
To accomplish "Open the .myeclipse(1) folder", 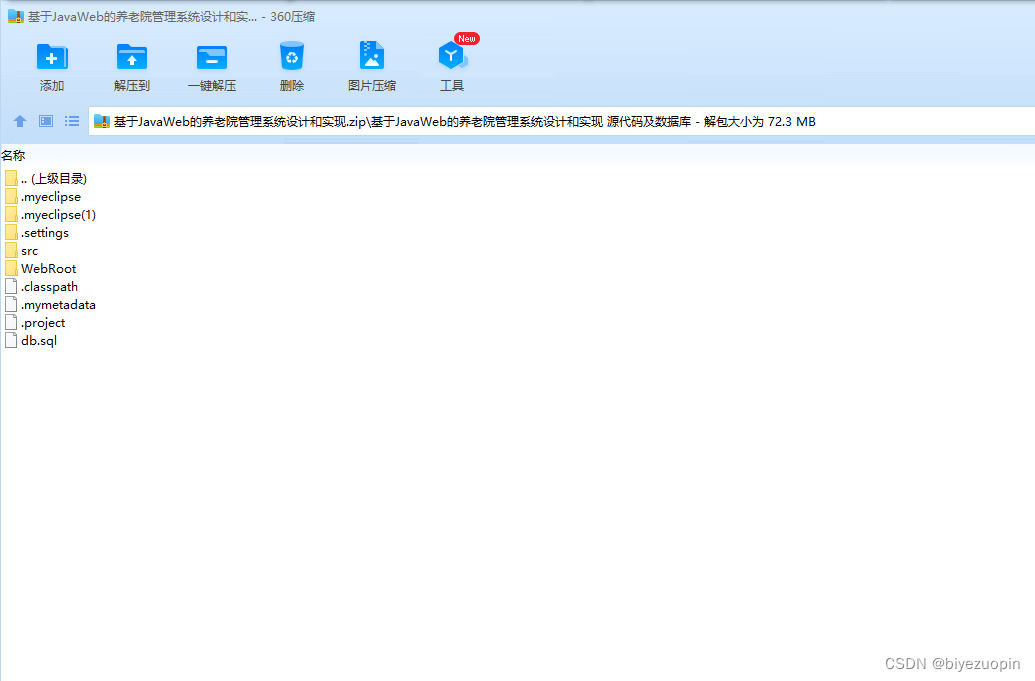I will point(55,214).
